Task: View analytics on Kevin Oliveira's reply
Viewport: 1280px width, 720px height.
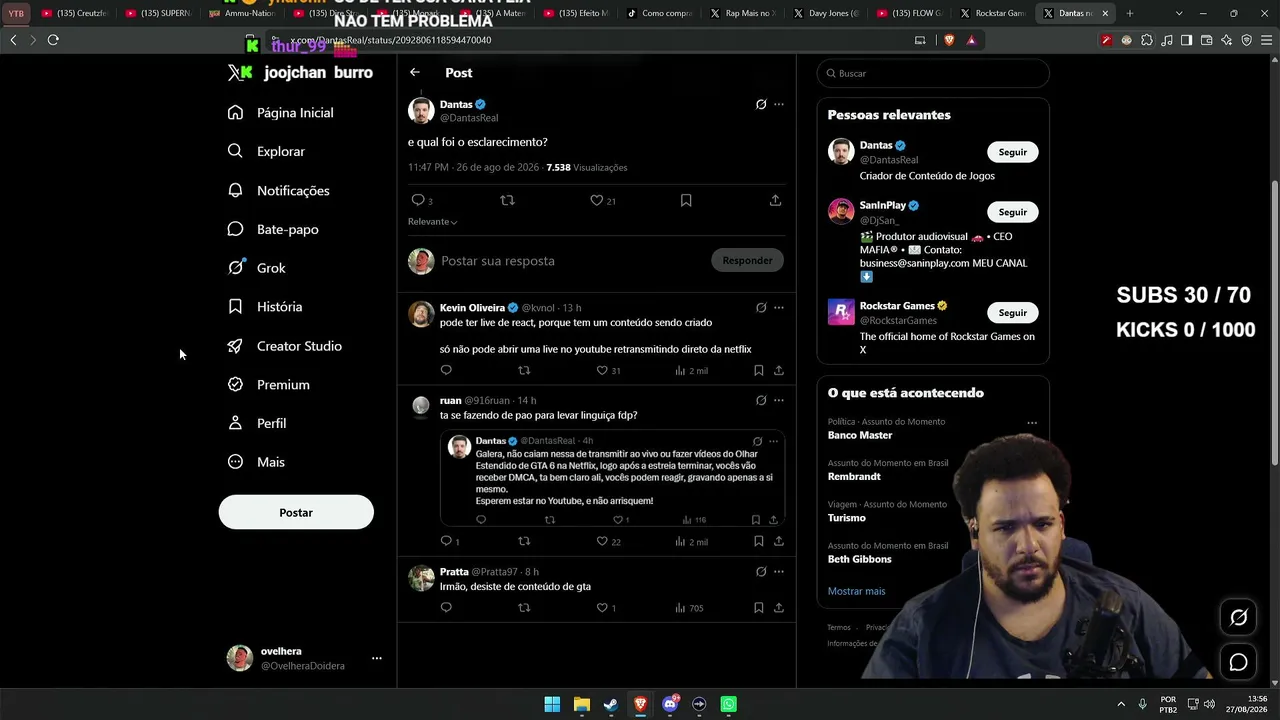Action: click(691, 370)
